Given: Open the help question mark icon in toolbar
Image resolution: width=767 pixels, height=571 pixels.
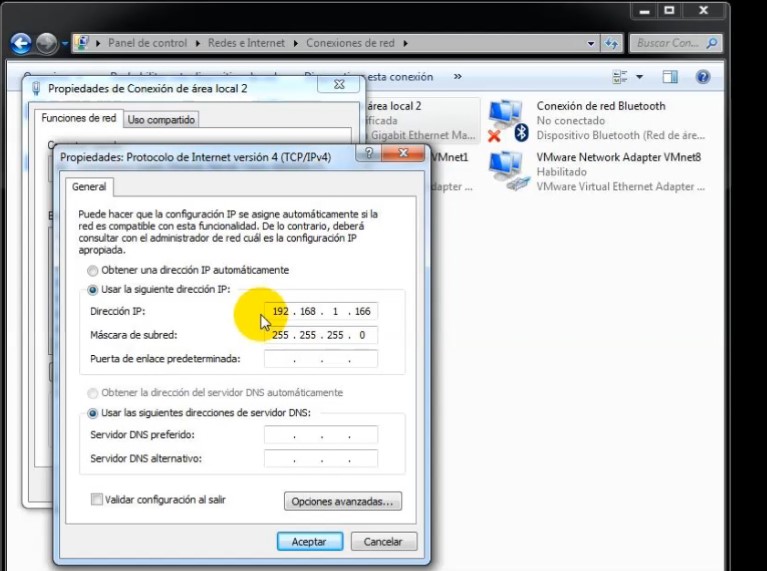Looking at the screenshot, I should pos(702,77).
